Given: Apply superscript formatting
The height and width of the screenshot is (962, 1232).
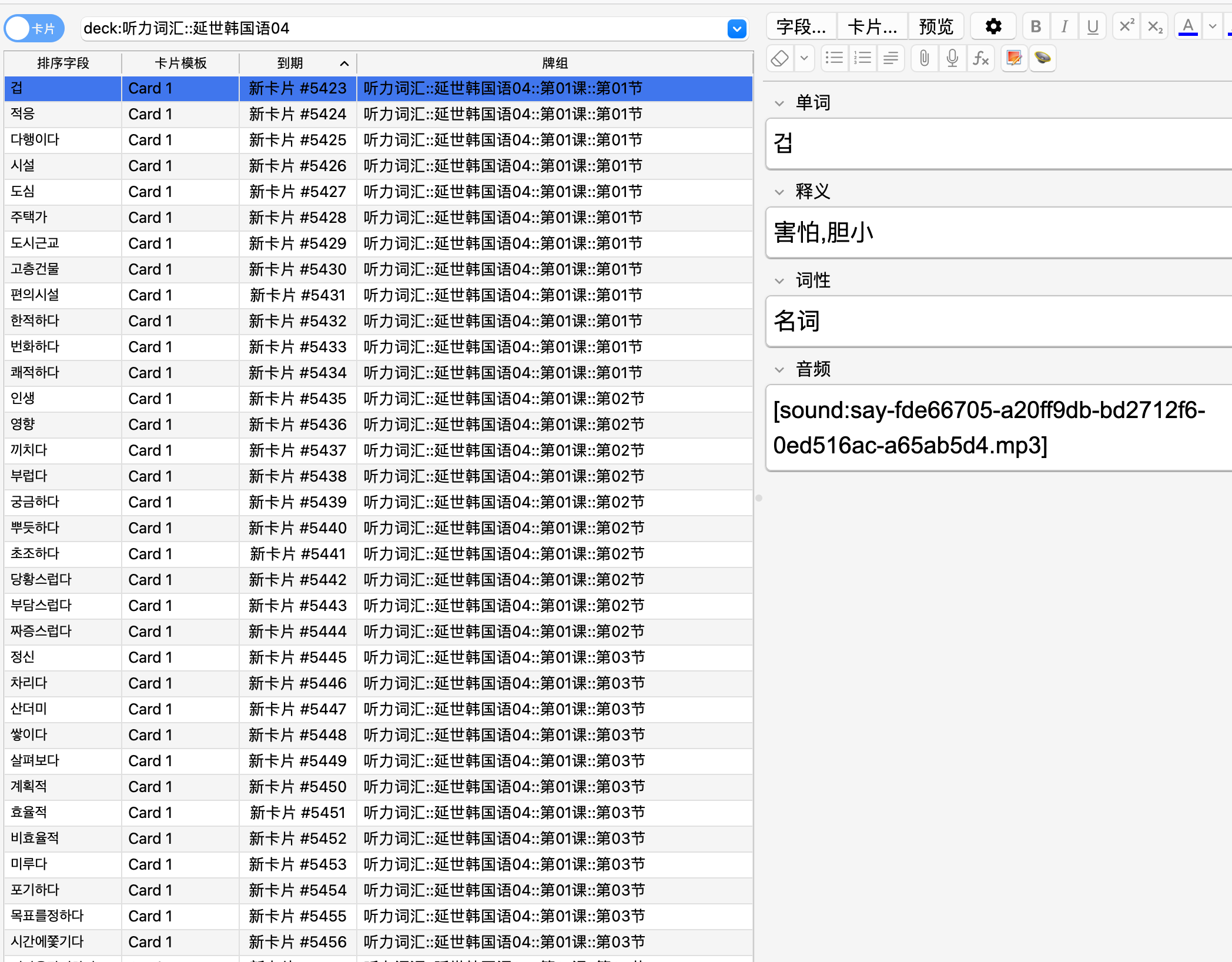Looking at the screenshot, I should [1126, 26].
